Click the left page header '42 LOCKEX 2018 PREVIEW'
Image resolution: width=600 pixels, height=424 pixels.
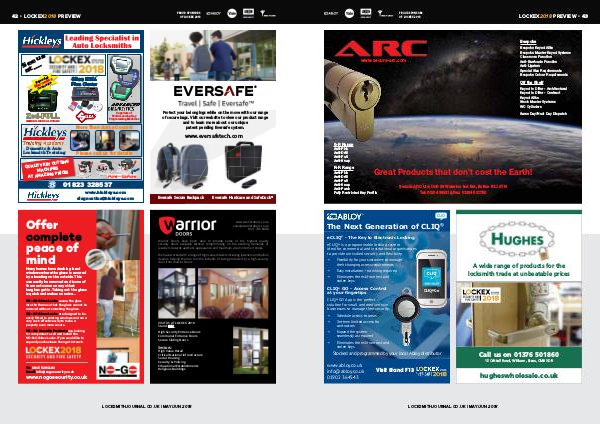point(46,16)
